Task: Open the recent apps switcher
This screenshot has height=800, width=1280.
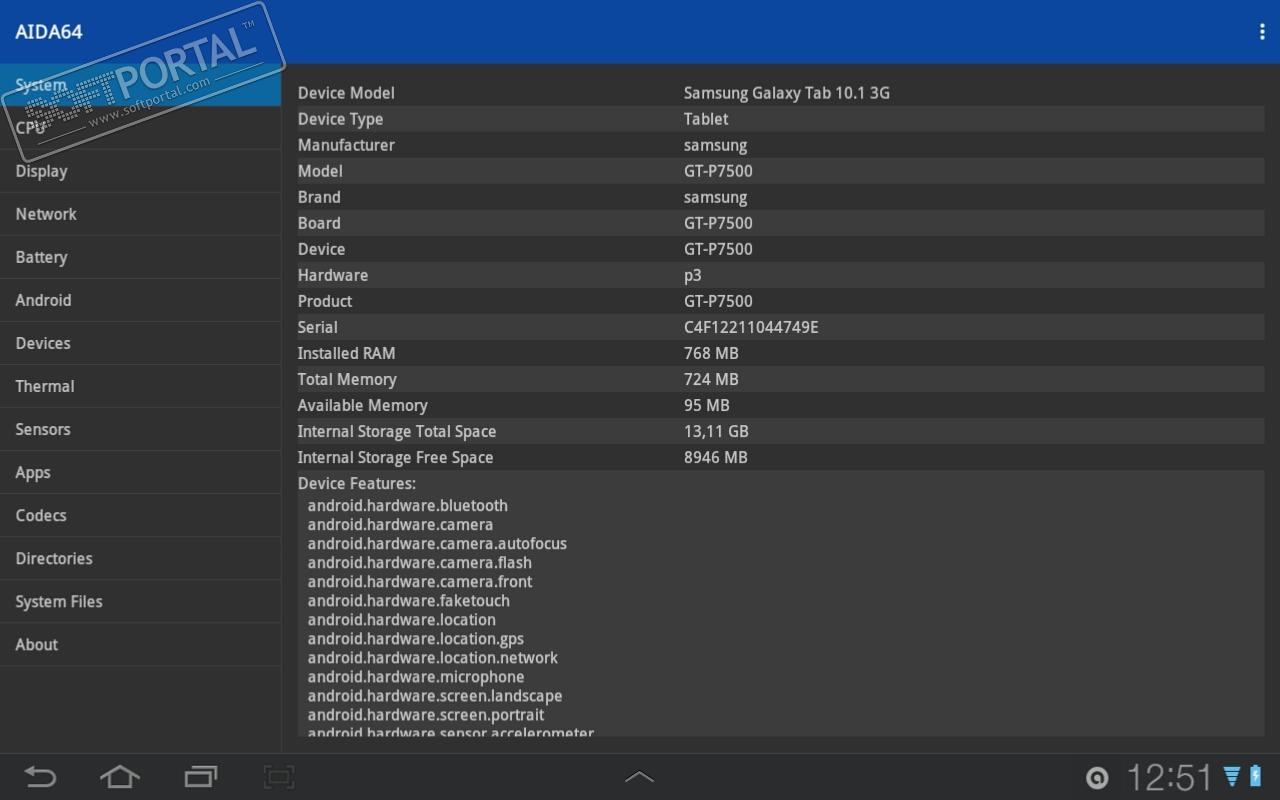Action: [x=200, y=777]
